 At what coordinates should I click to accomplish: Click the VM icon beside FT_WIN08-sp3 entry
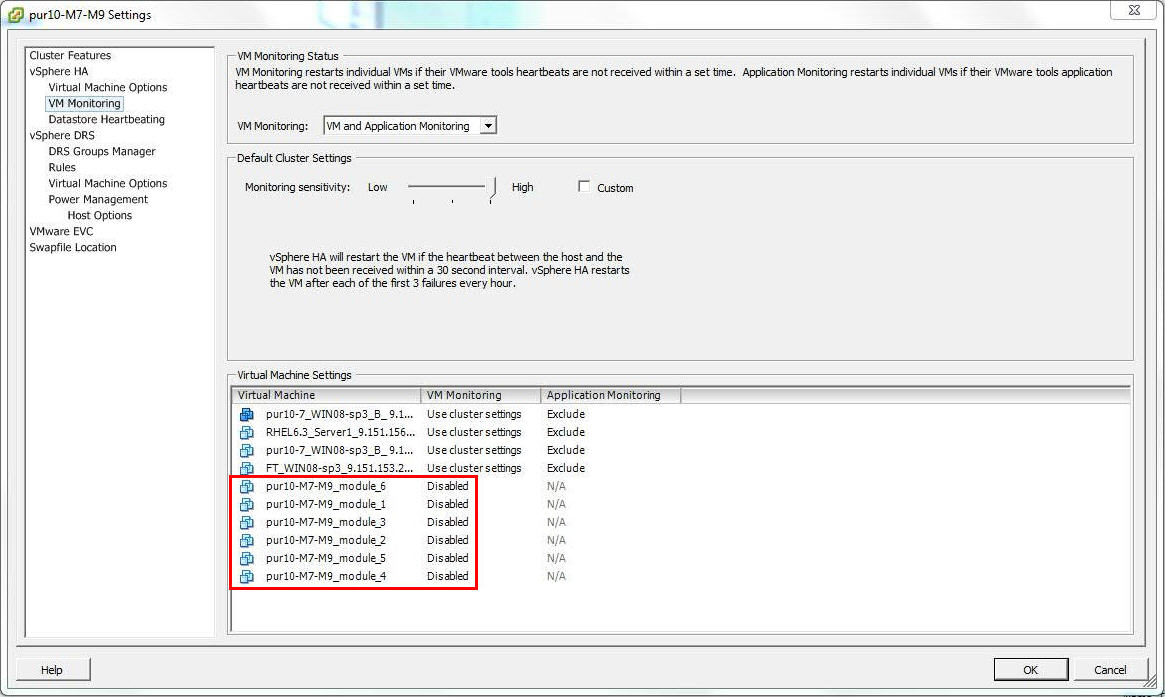(246, 468)
